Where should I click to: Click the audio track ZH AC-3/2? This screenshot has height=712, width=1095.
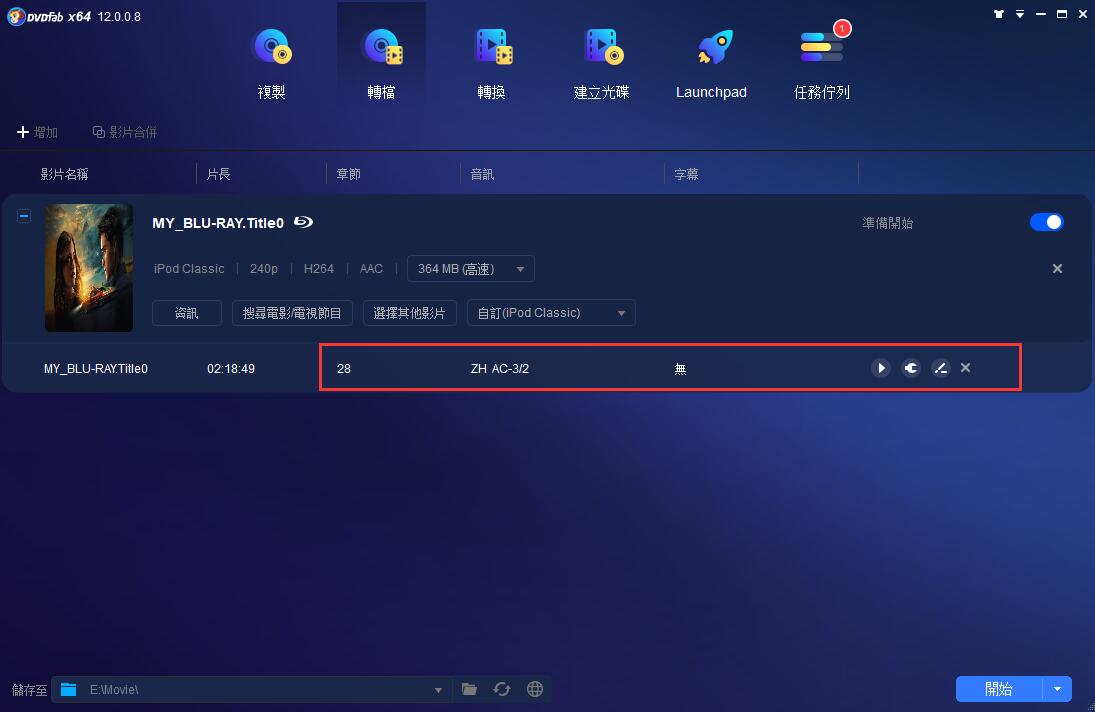[x=500, y=369]
